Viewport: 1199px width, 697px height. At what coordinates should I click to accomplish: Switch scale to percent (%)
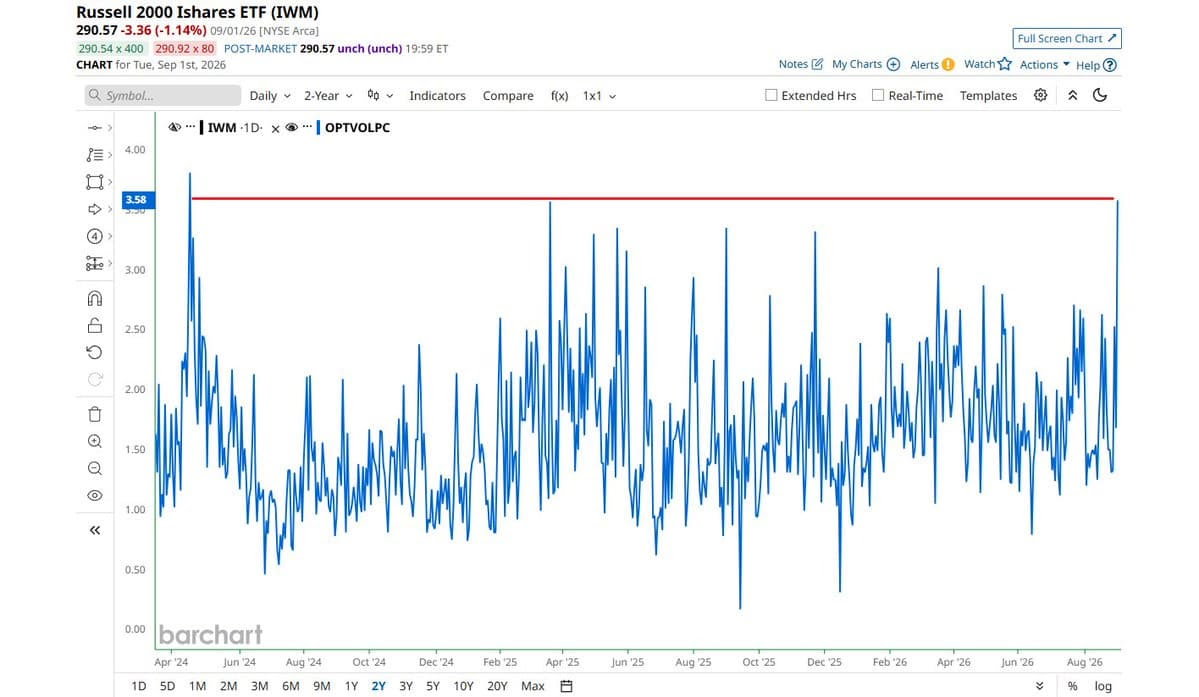tap(1072, 686)
